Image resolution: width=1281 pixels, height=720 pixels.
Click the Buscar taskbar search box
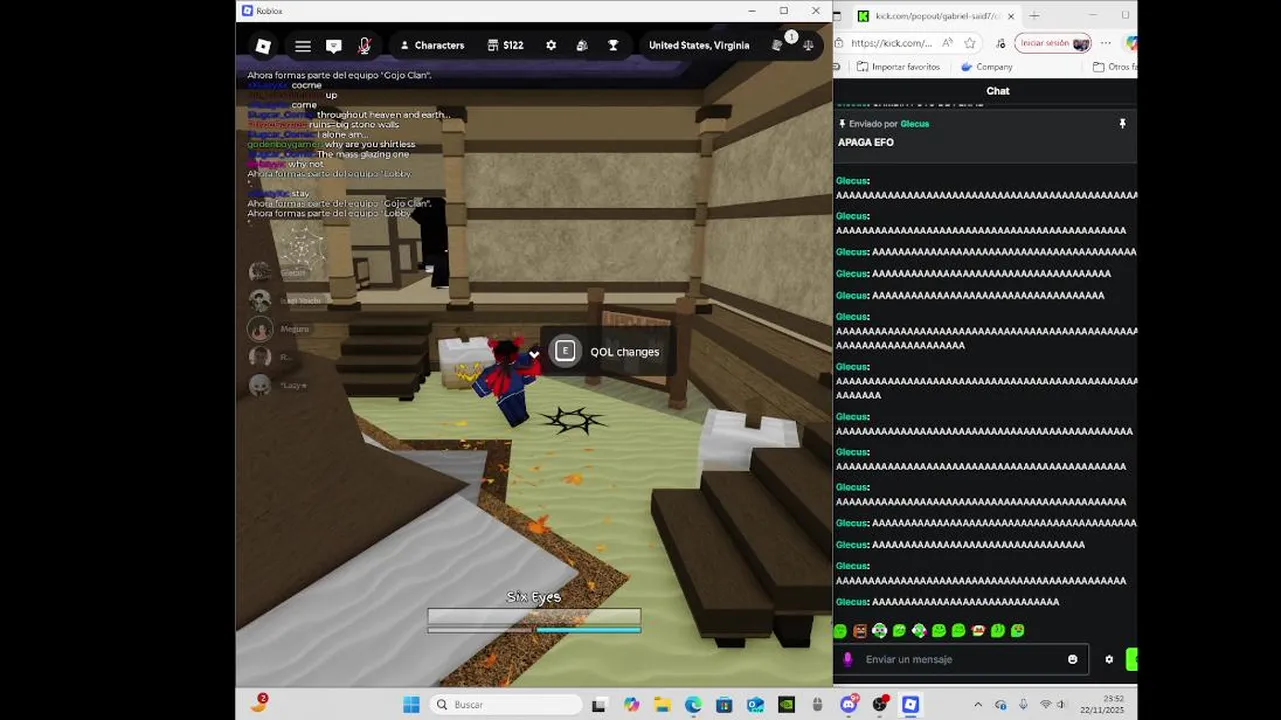(x=506, y=705)
